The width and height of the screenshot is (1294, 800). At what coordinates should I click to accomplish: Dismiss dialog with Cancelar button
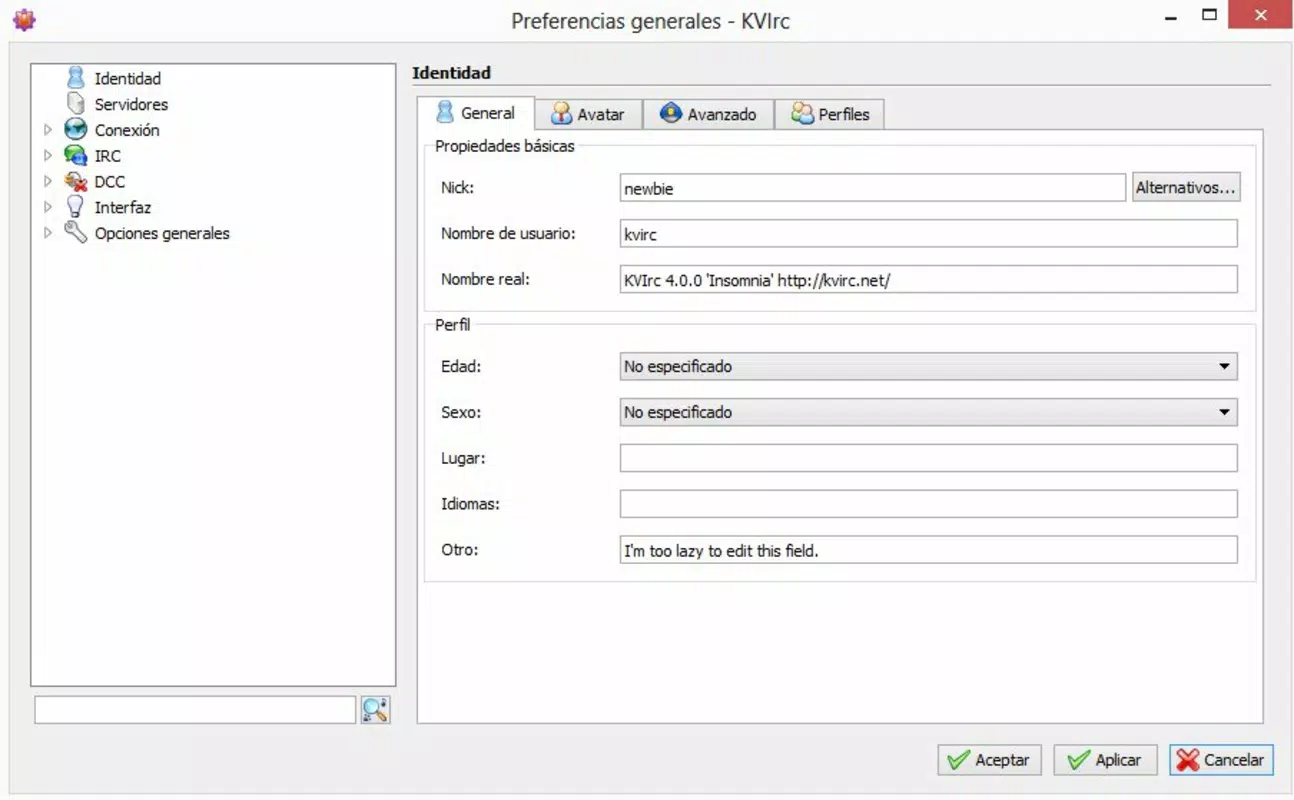coord(1222,760)
